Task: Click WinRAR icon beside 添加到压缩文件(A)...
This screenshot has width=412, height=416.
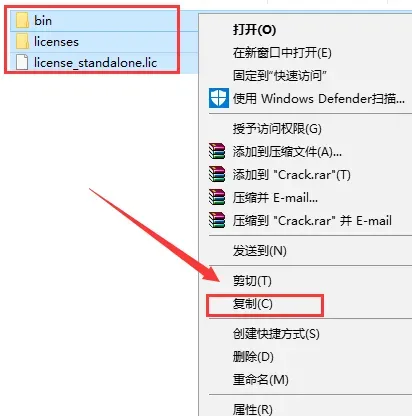Action: [x=217, y=151]
